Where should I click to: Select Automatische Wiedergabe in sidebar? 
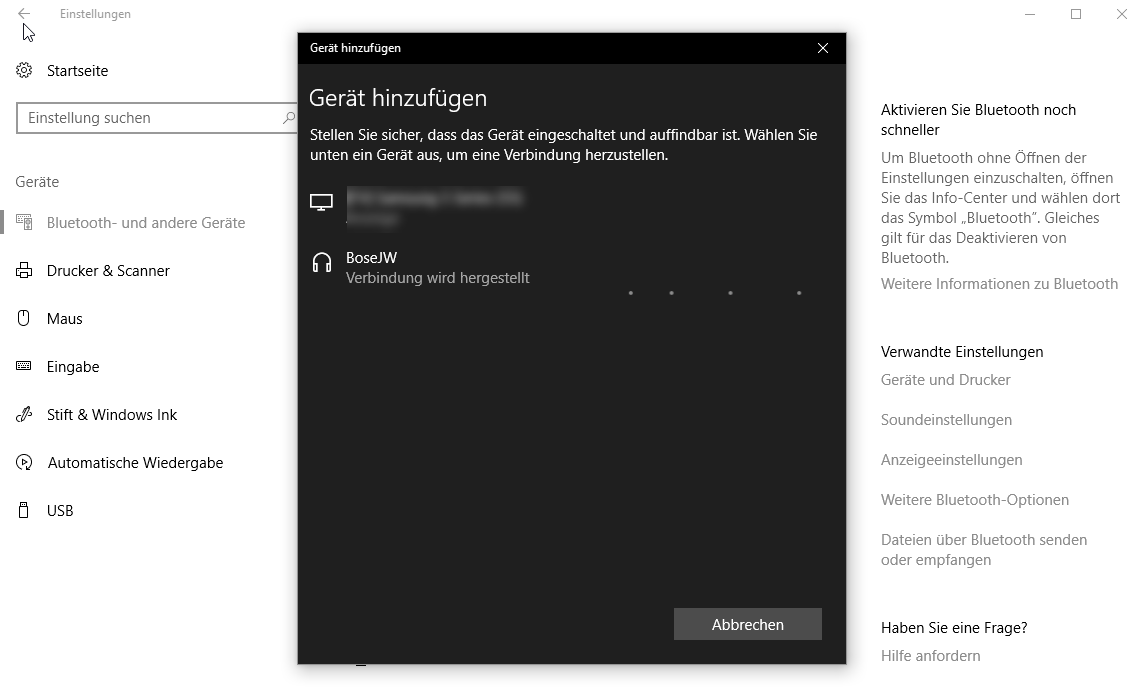coord(135,463)
